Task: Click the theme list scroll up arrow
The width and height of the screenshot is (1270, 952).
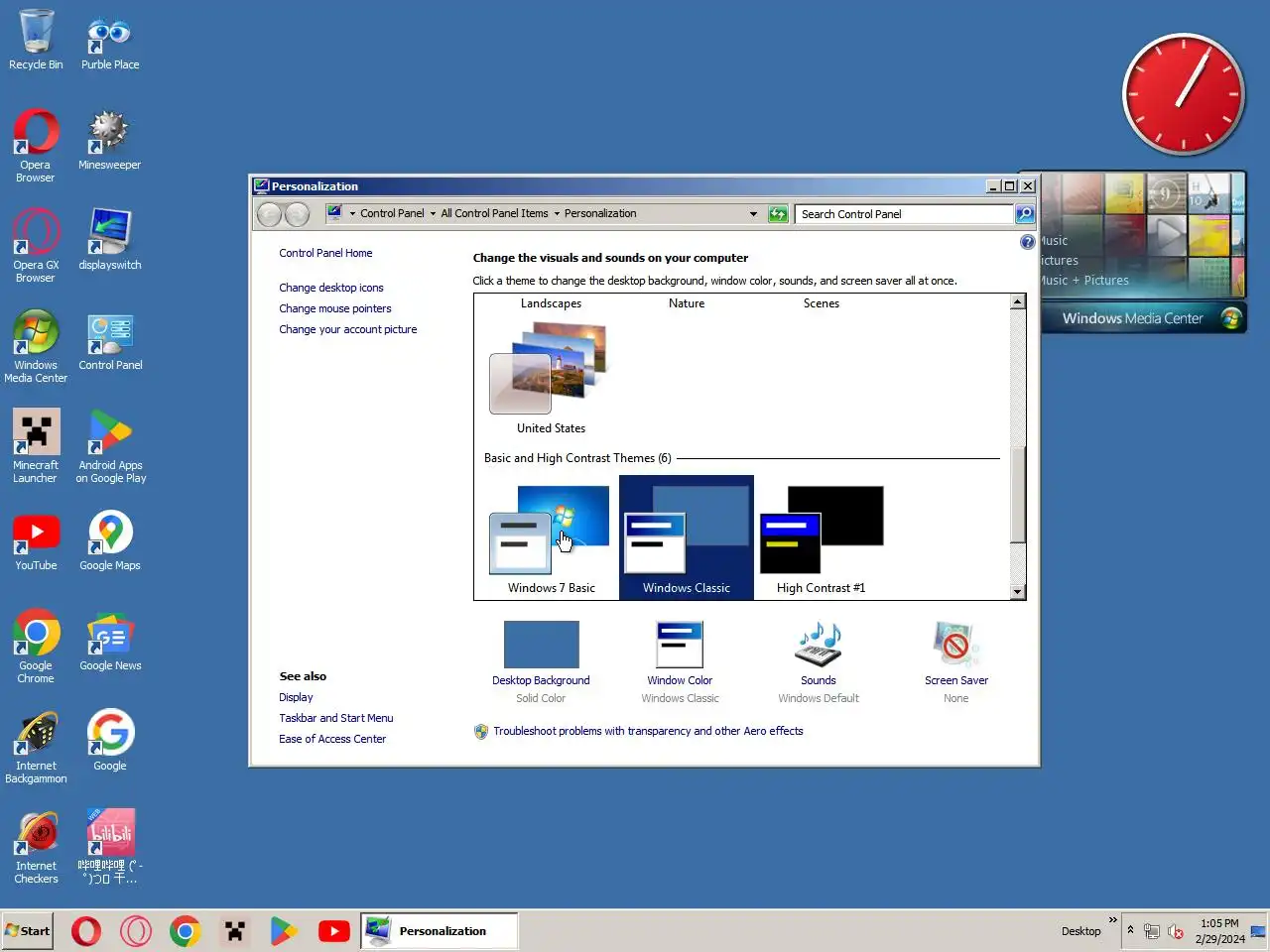Action: click(1017, 301)
